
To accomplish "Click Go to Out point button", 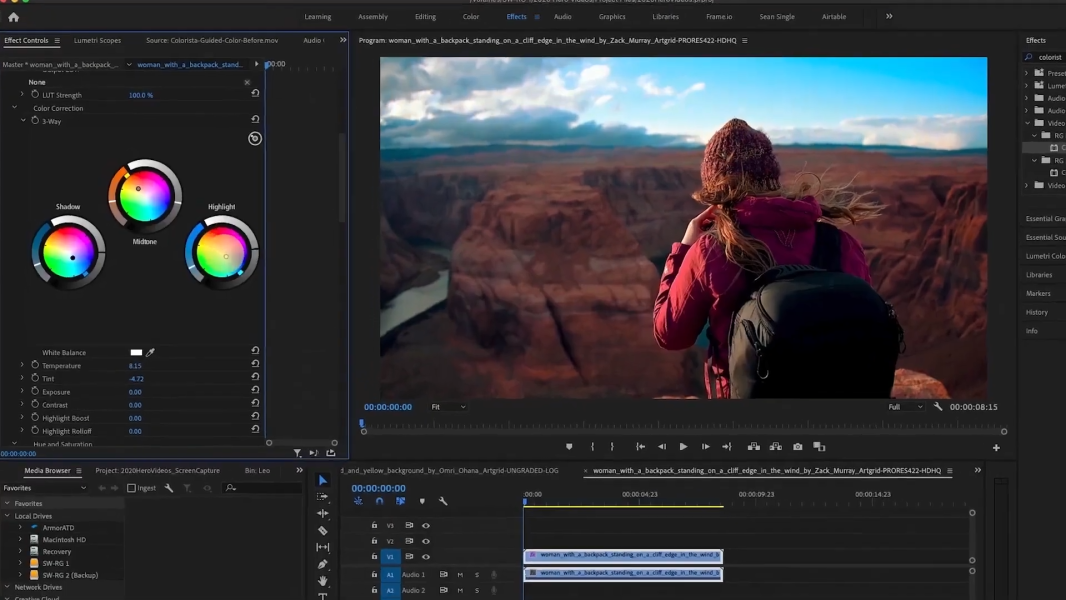I will click(x=727, y=446).
